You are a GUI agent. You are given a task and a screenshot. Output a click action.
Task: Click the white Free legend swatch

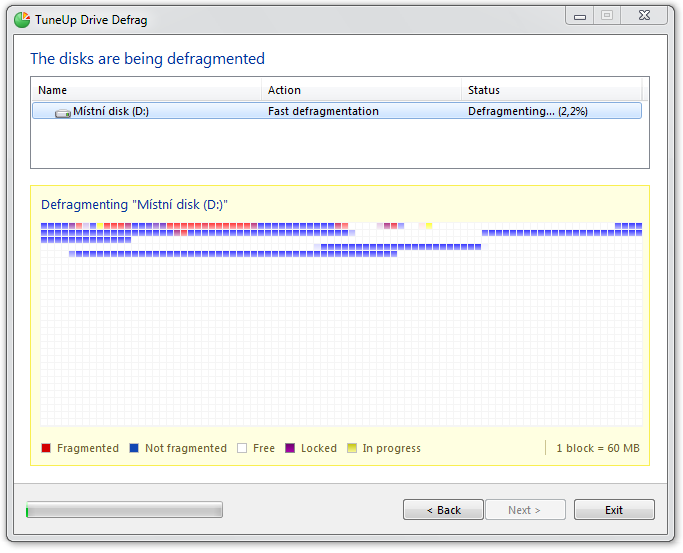coord(242,448)
